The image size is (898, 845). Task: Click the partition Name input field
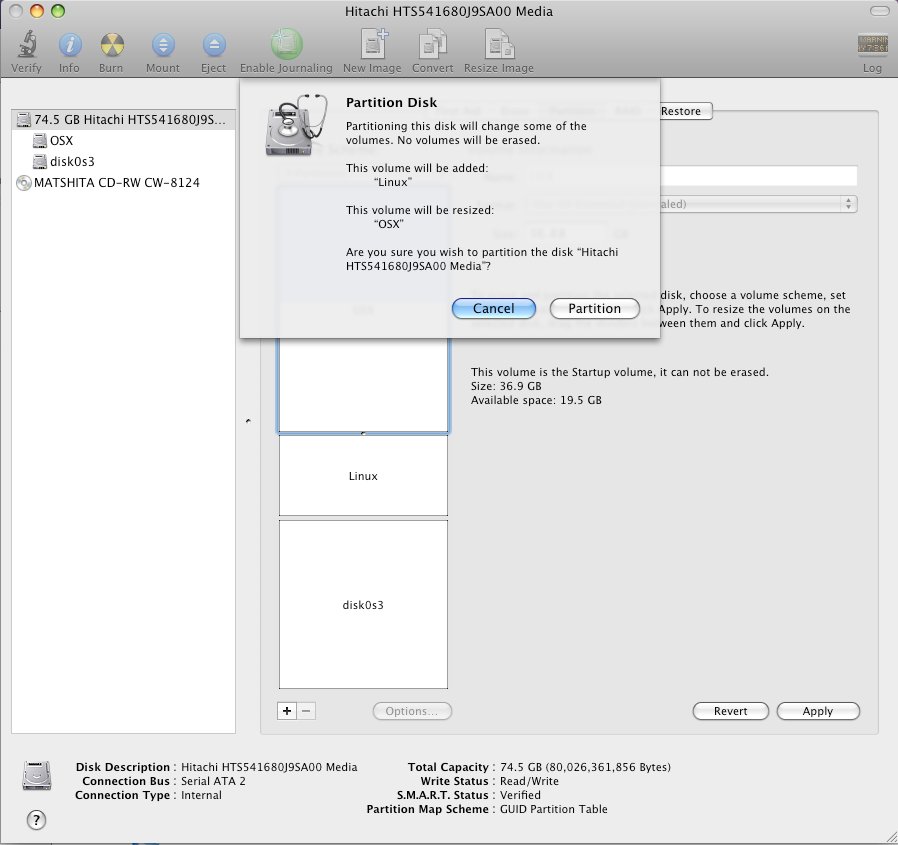point(759,176)
